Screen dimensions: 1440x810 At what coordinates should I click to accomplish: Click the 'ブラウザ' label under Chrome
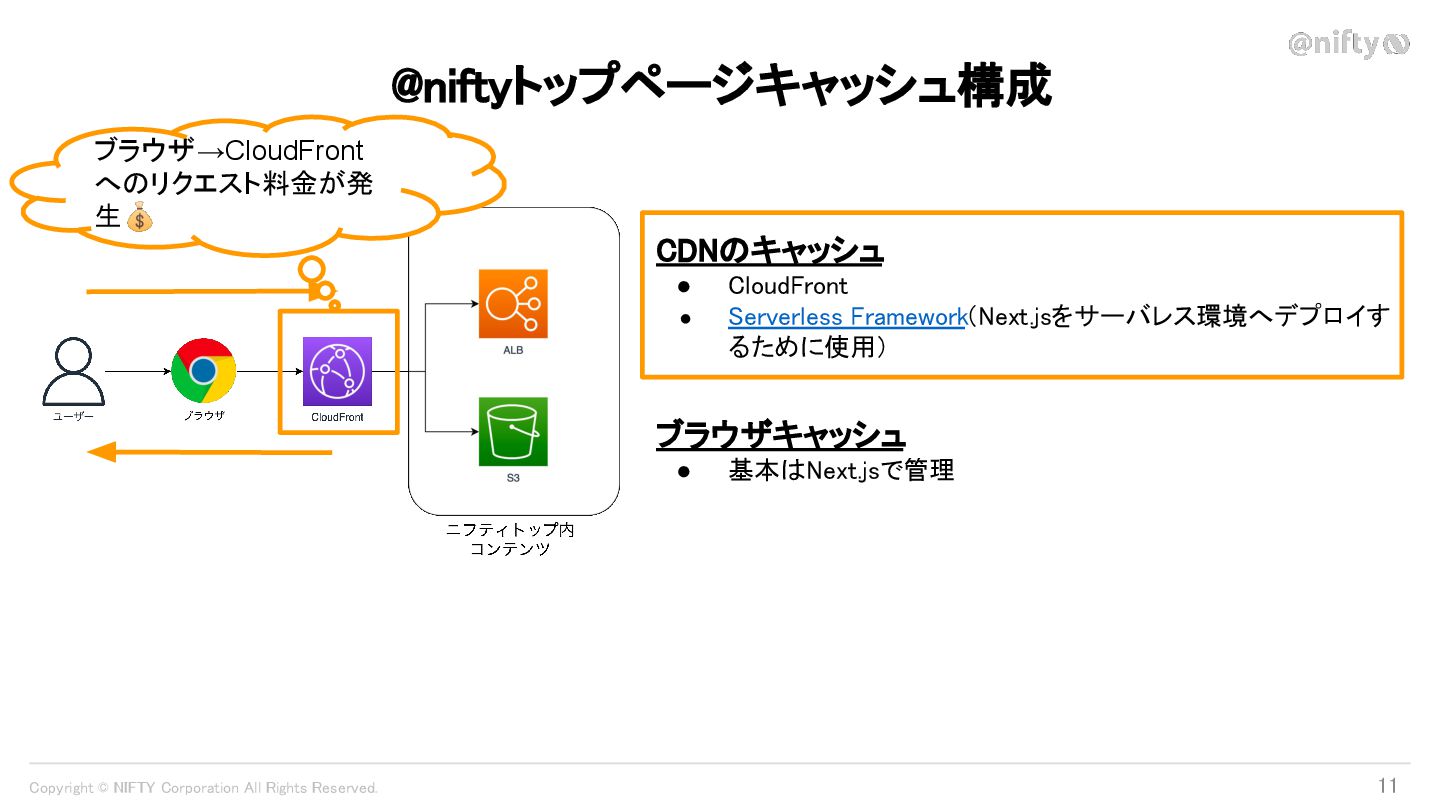(204, 415)
